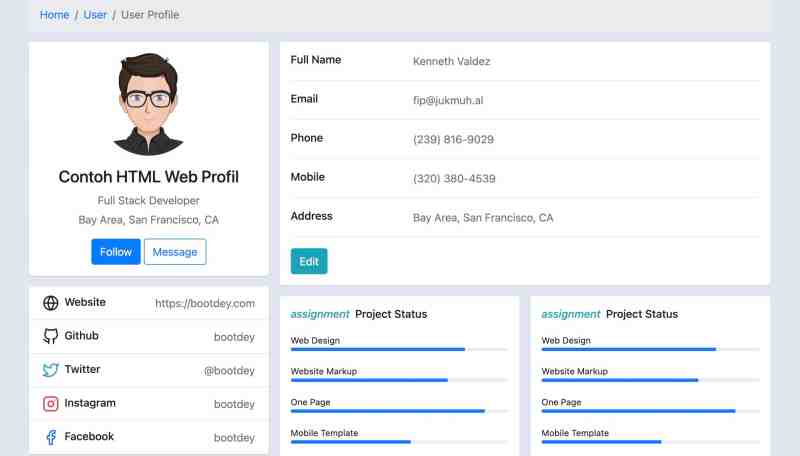800x456 pixels.
Task: Click the bootdey value in Instagram row
Action: 234,404
